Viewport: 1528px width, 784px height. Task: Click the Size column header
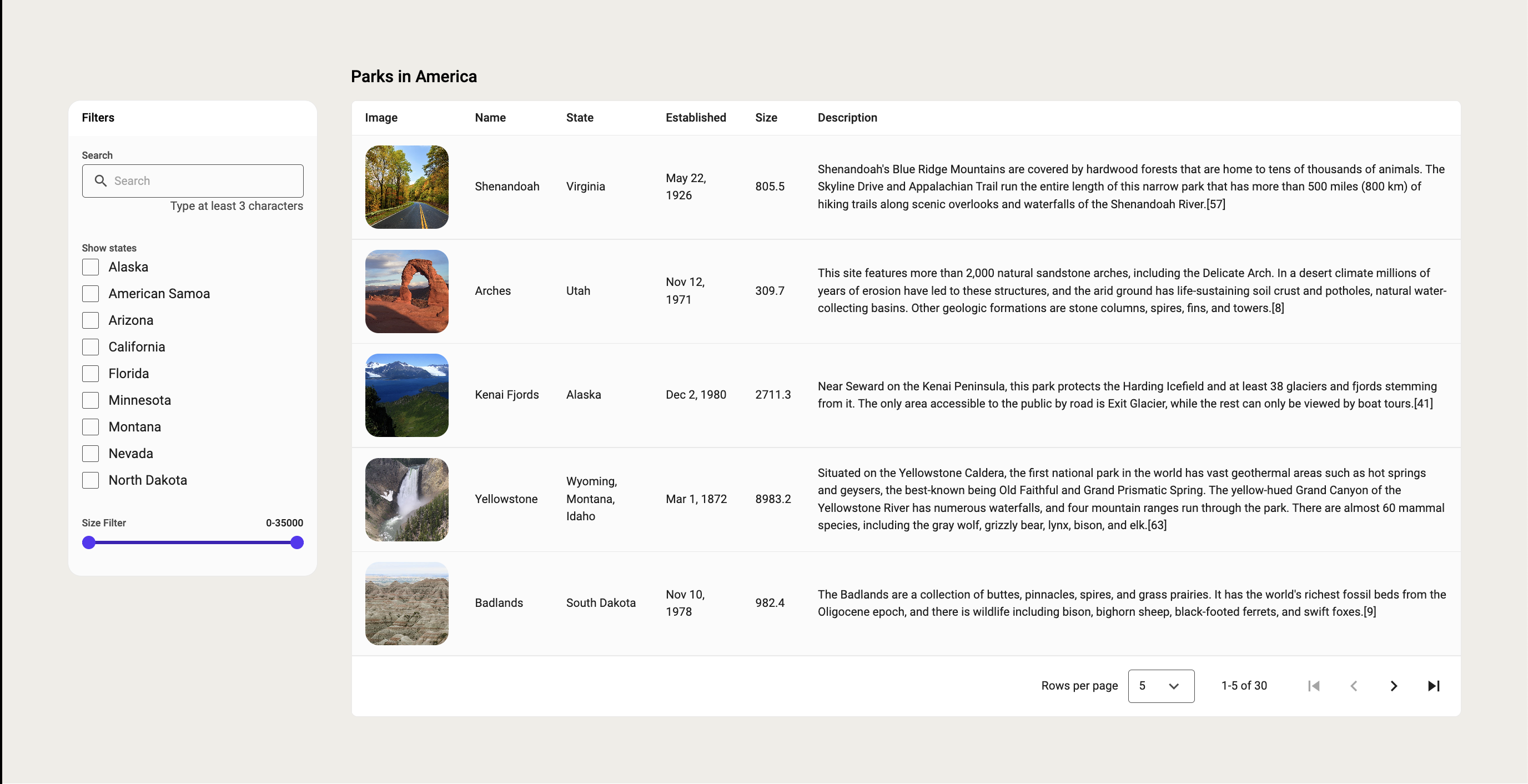pyautogui.click(x=765, y=117)
